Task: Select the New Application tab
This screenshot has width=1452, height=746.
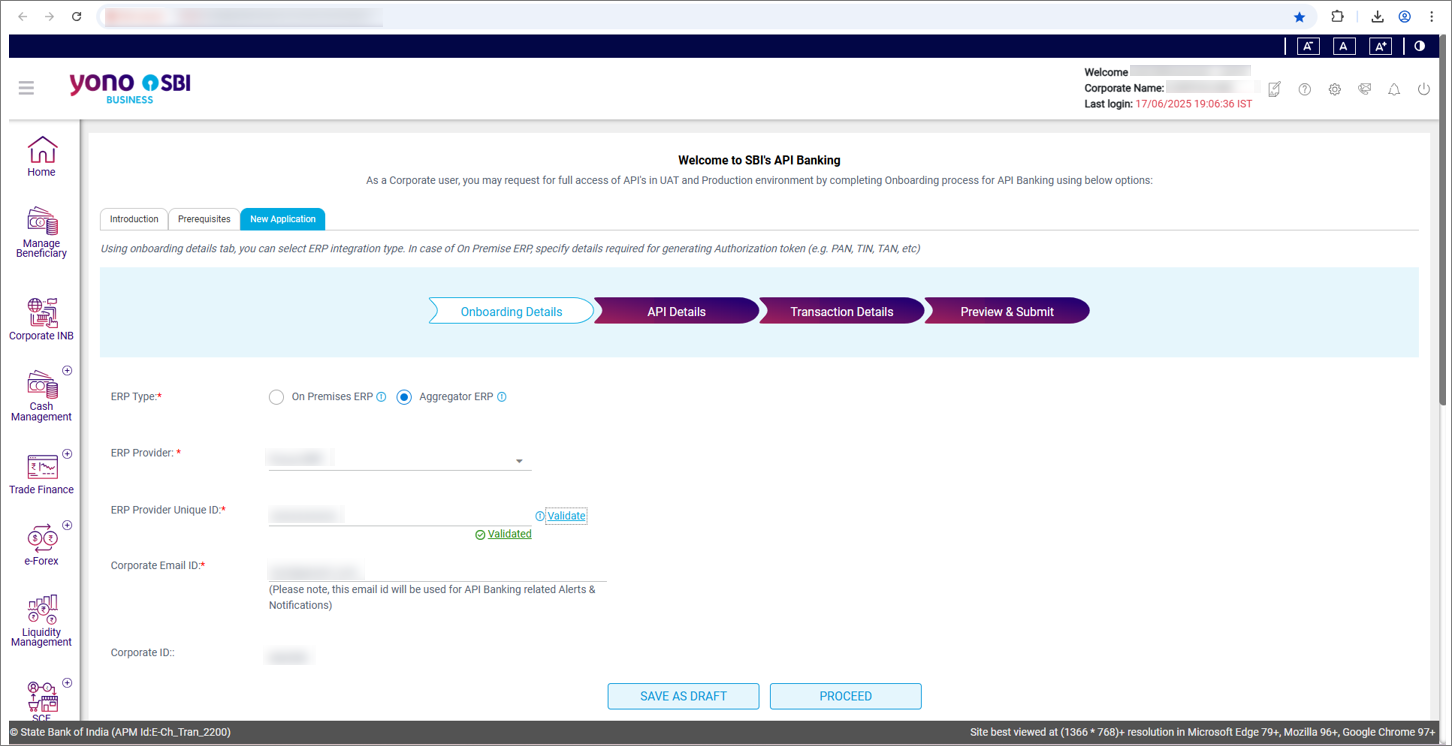Action: 283,219
